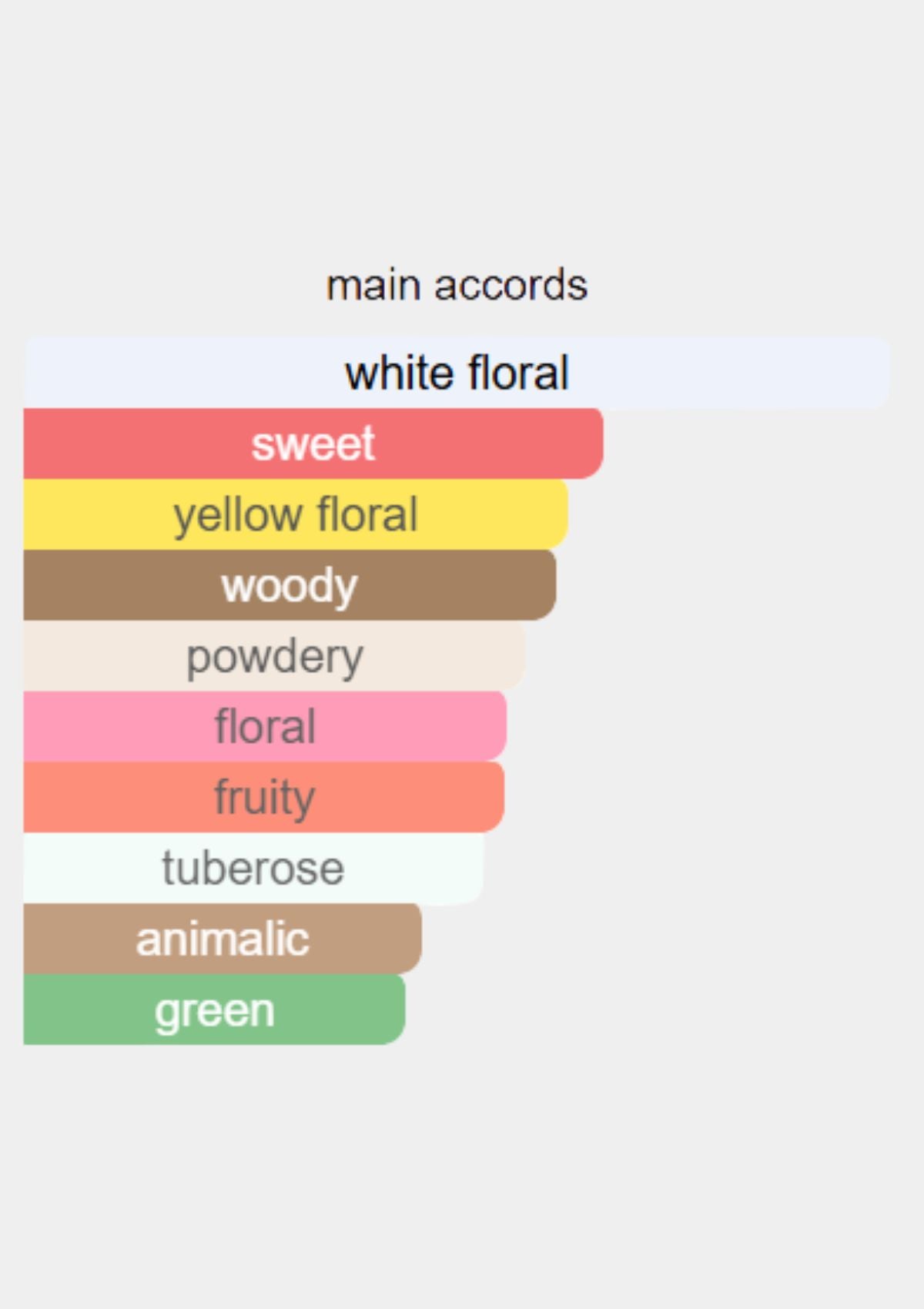924x1309 pixels.
Task: Click the 'sweet' text label
Action: (313, 444)
